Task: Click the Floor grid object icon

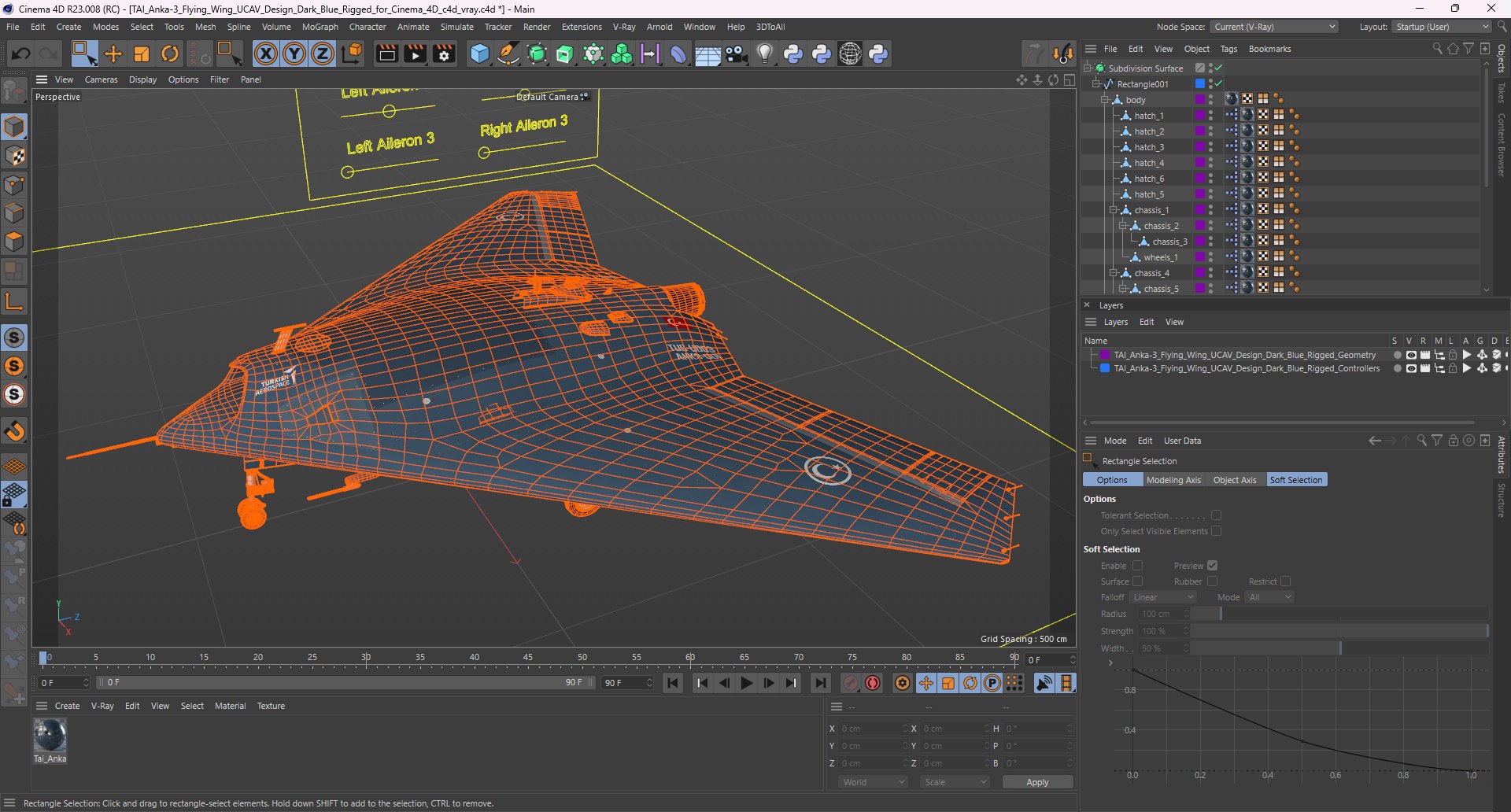Action: coord(707,54)
